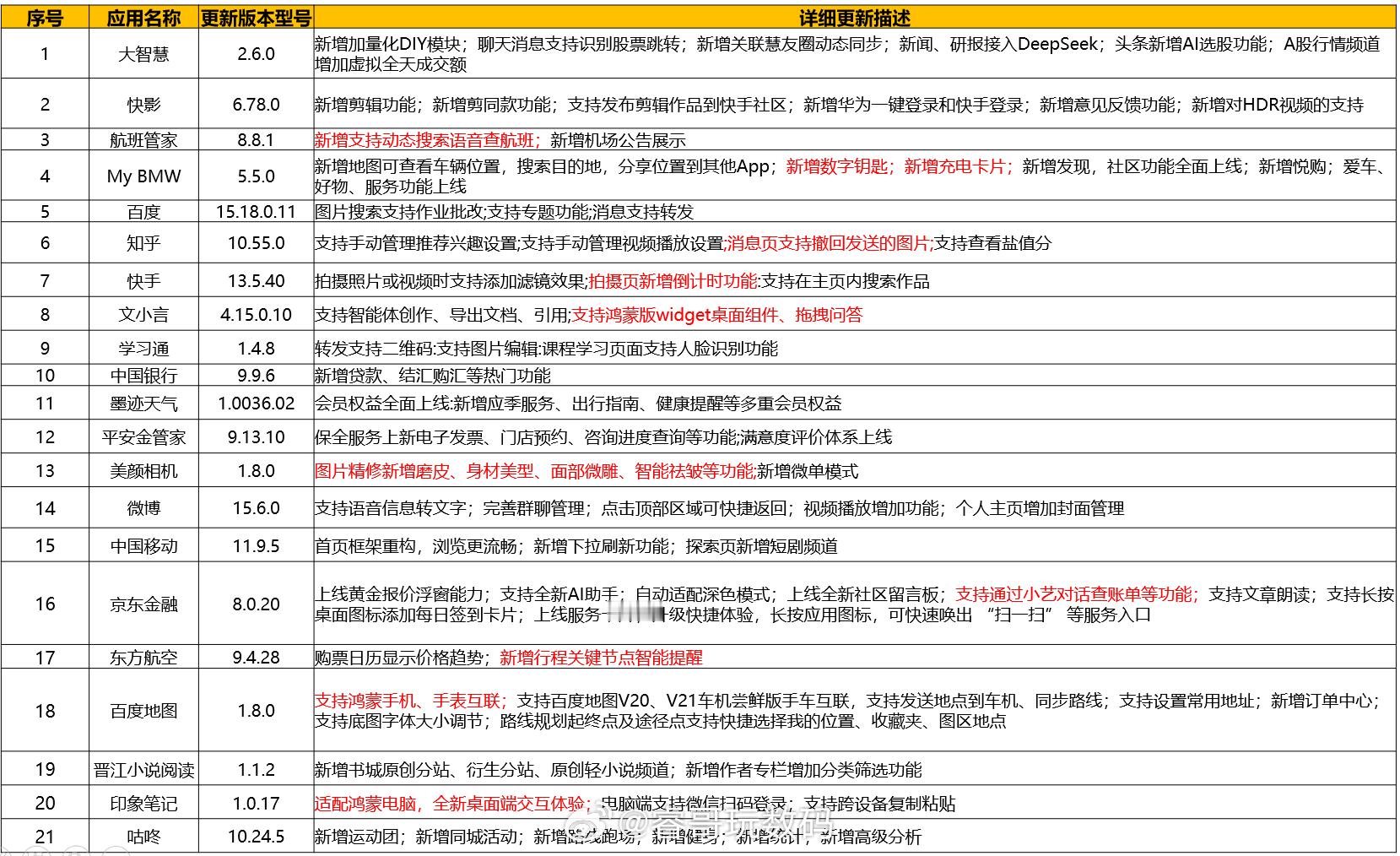Click description starting '保全服务上新电子发票'
Image resolution: width=1400 pixels, height=856 pixels.
(603, 437)
